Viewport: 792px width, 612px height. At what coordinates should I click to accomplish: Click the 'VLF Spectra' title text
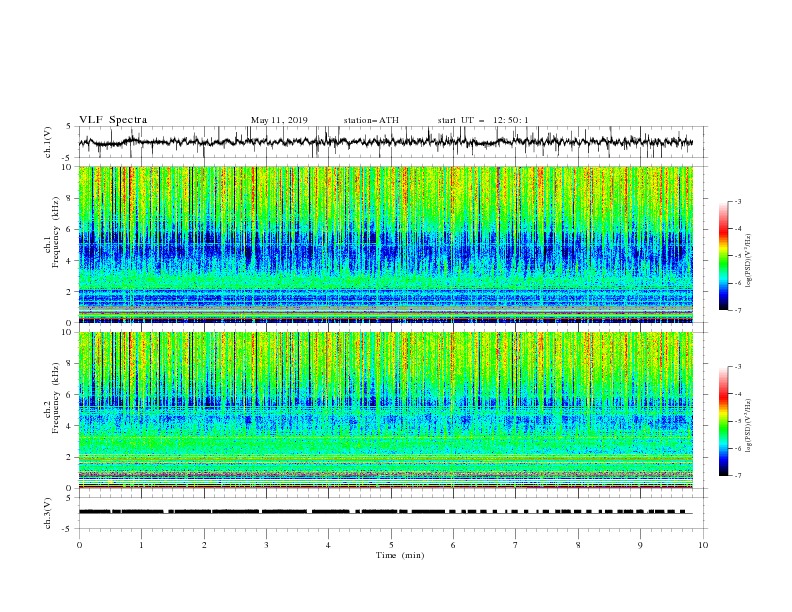113,120
